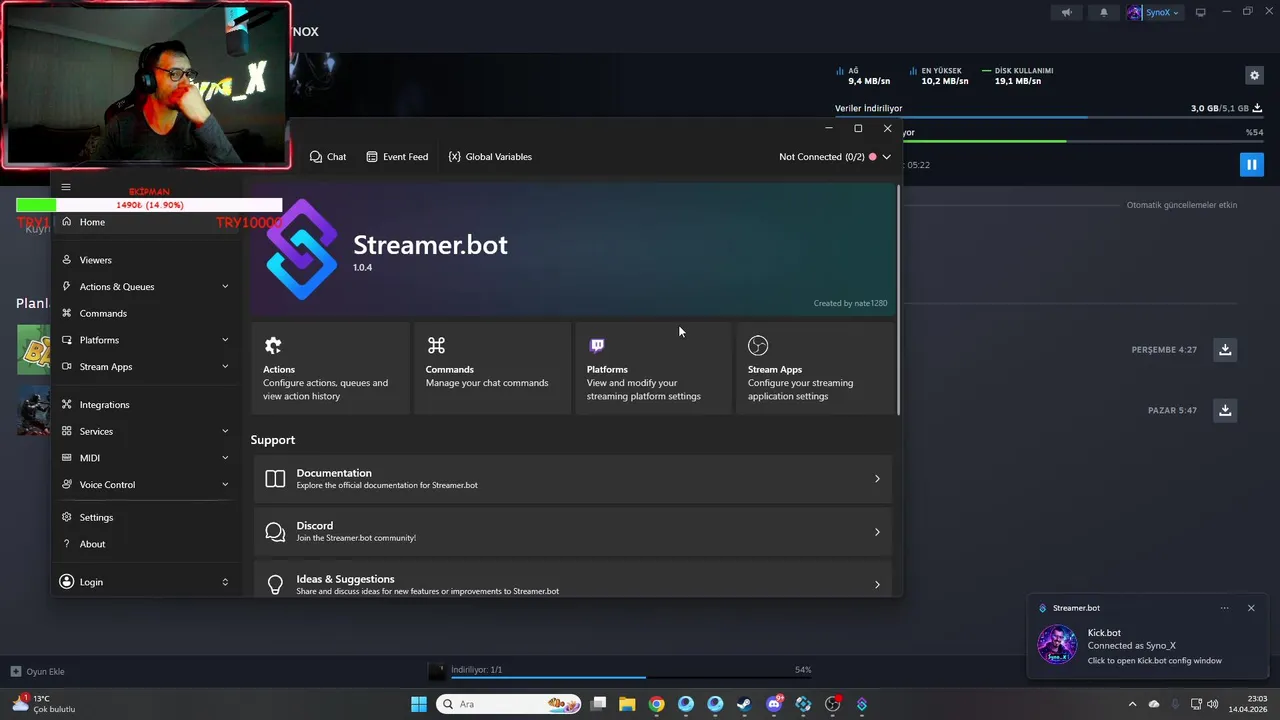Click the Login user avatar icon
Viewport: 1280px width, 720px height.
pos(67,582)
